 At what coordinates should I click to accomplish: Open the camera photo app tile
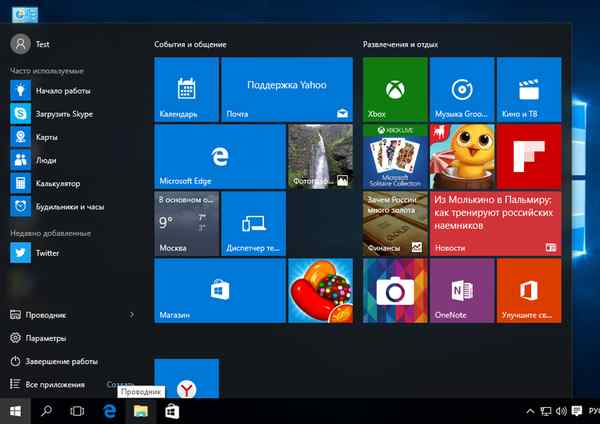(395, 291)
